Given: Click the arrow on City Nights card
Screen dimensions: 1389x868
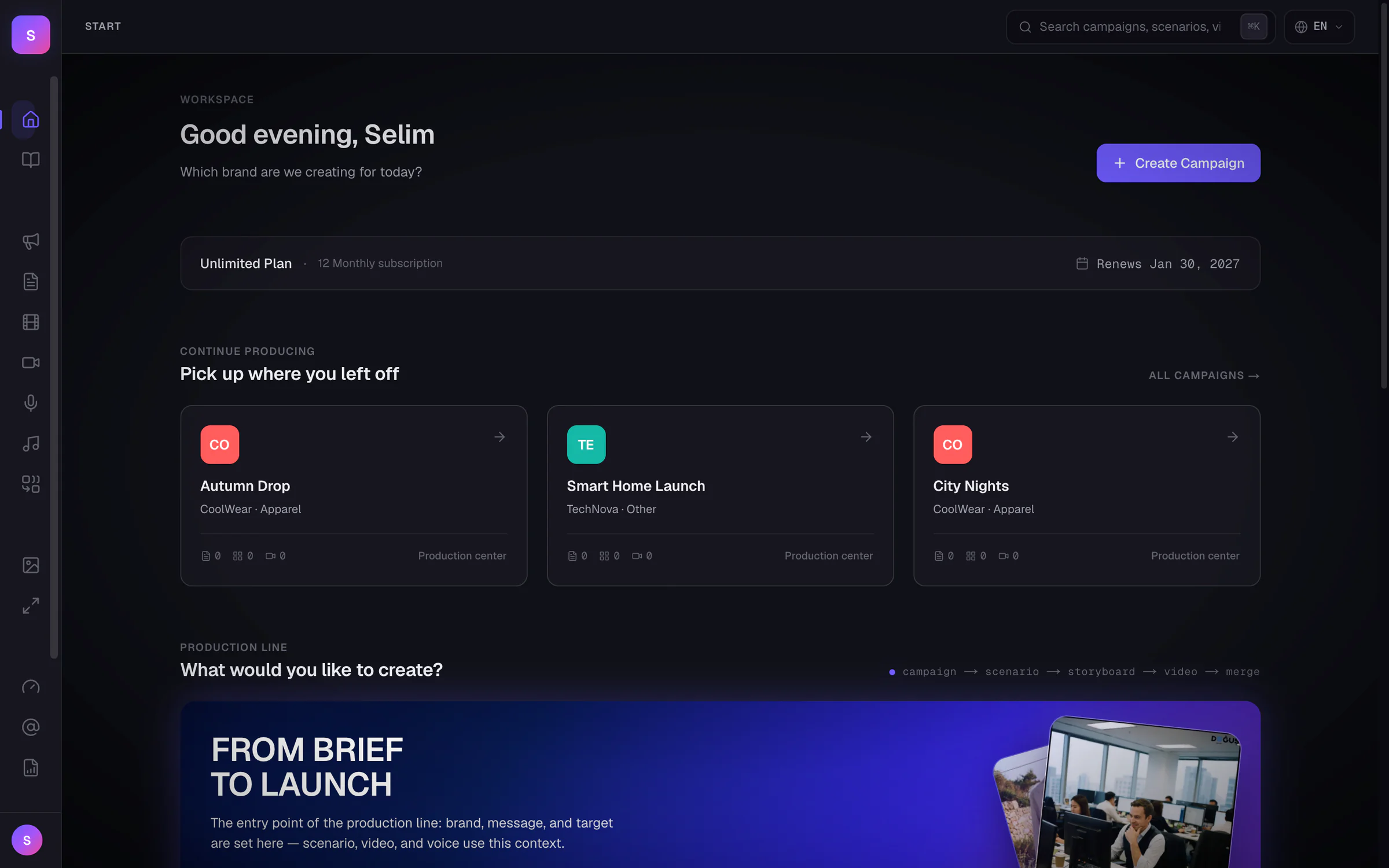Looking at the screenshot, I should [x=1232, y=437].
